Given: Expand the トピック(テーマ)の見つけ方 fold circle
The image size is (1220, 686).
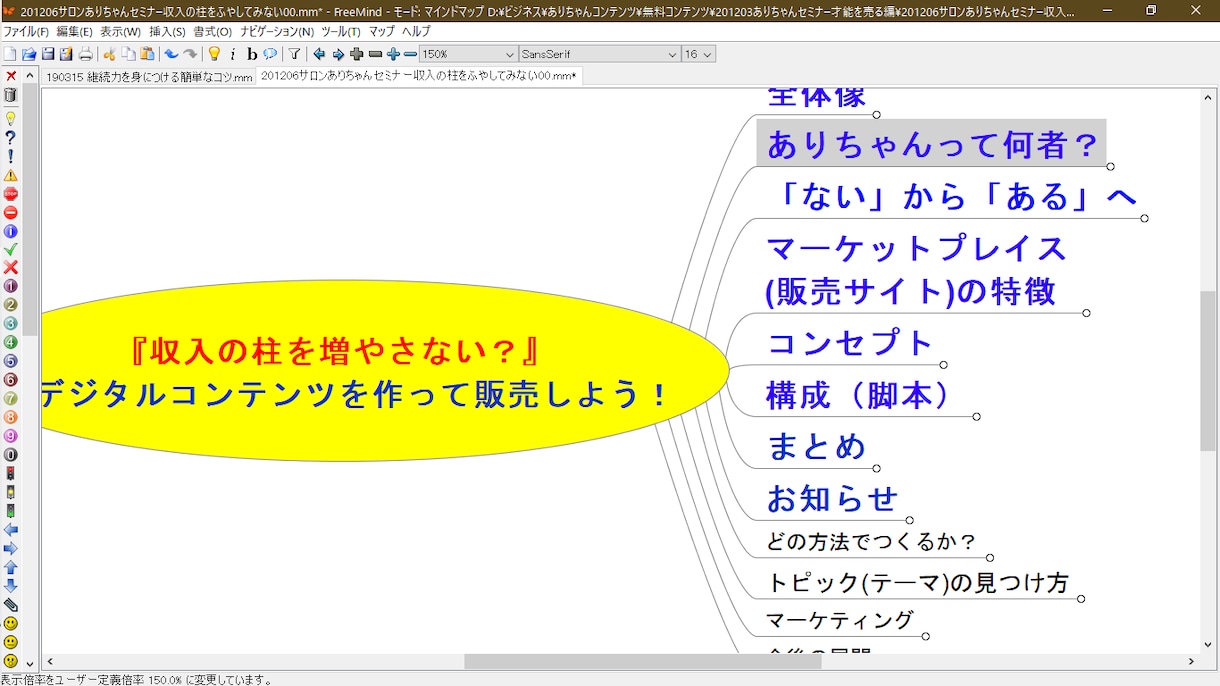Looking at the screenshot, I should tap(1081, 599).
